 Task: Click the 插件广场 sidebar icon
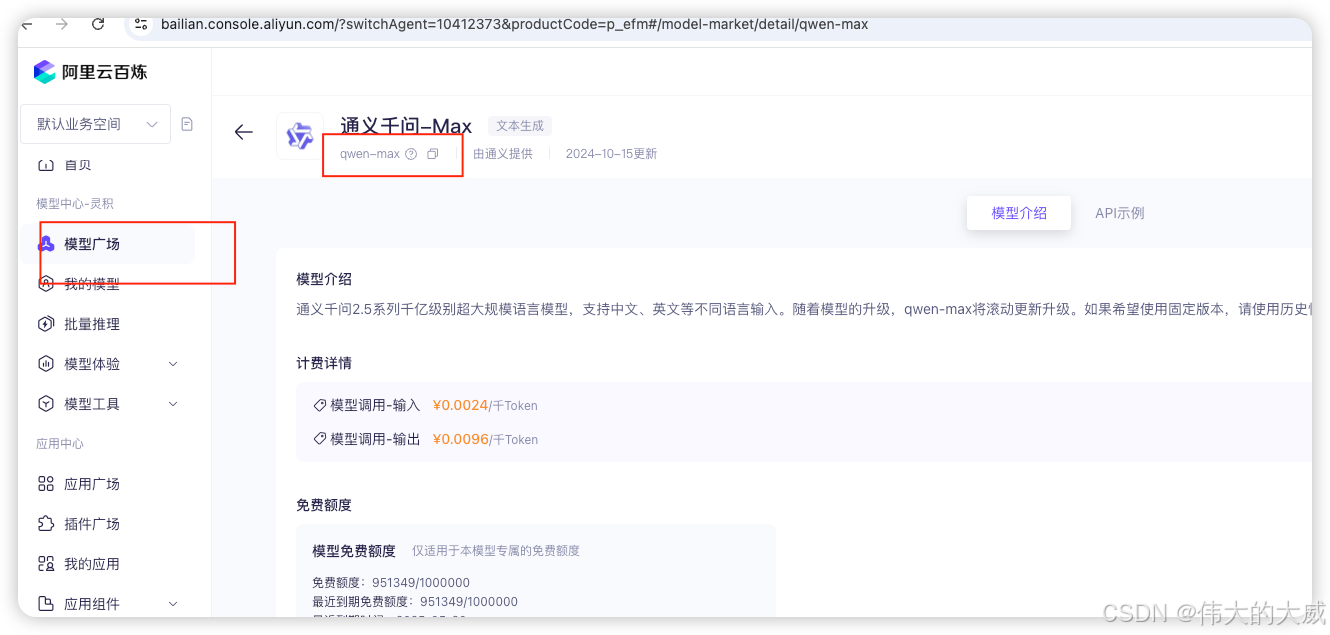[46, 524]
